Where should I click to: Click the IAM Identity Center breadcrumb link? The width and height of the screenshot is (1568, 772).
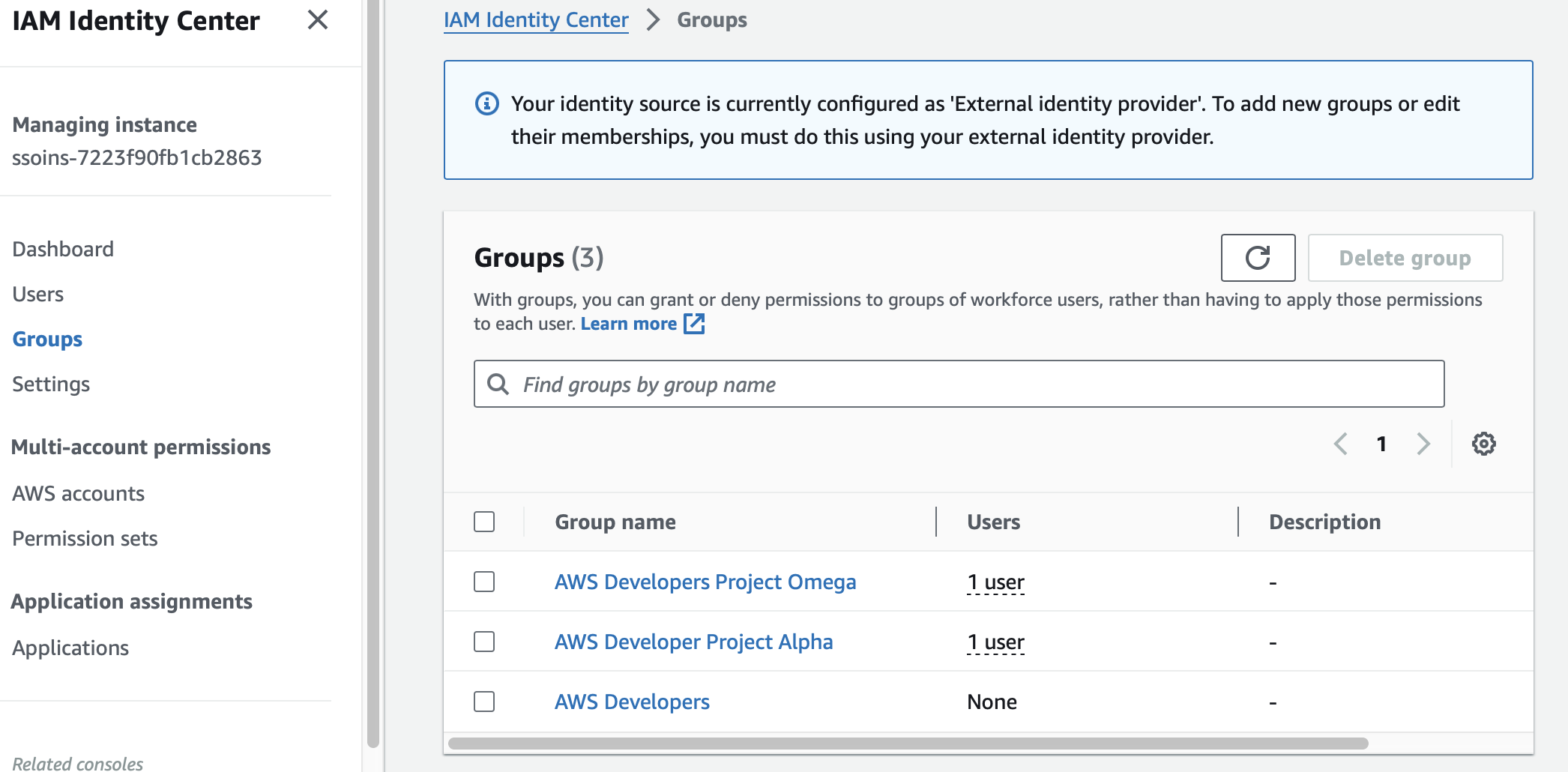coord(536,20)
